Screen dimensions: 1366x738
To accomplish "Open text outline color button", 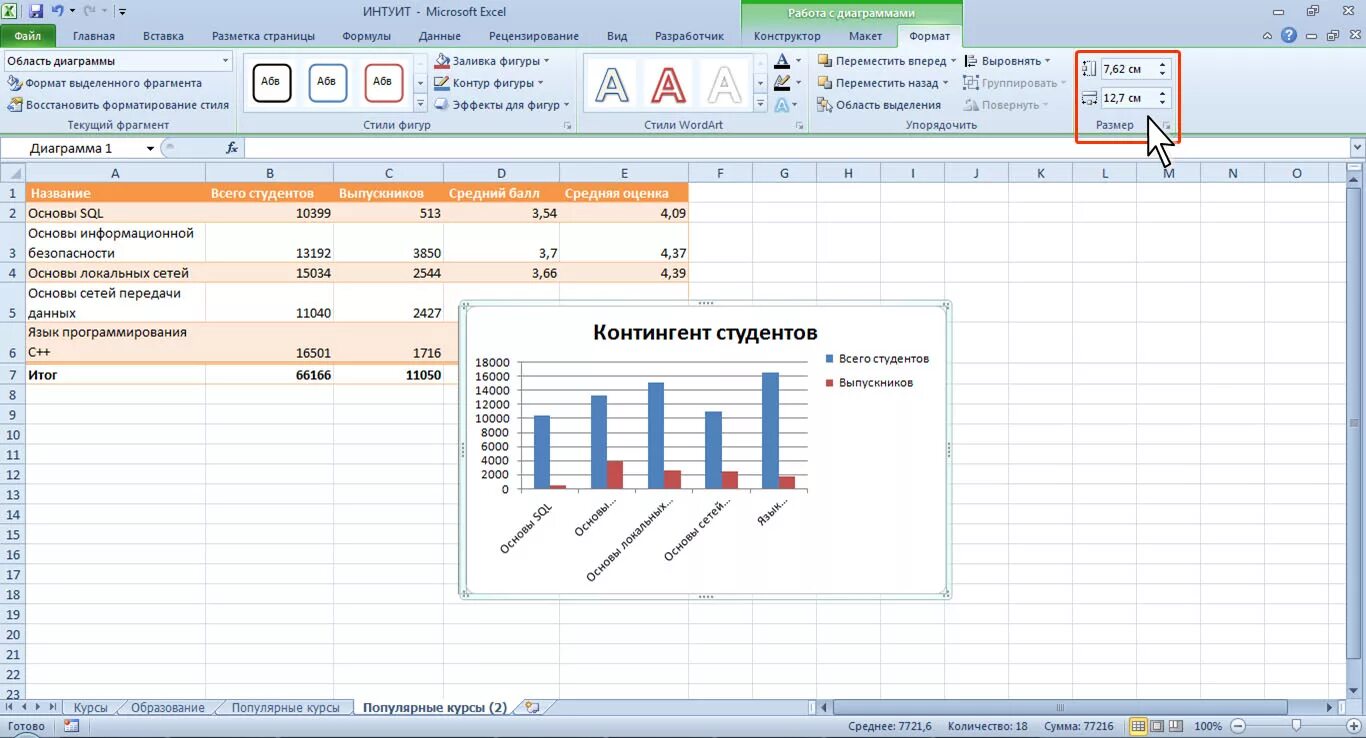I will point(783,83).
